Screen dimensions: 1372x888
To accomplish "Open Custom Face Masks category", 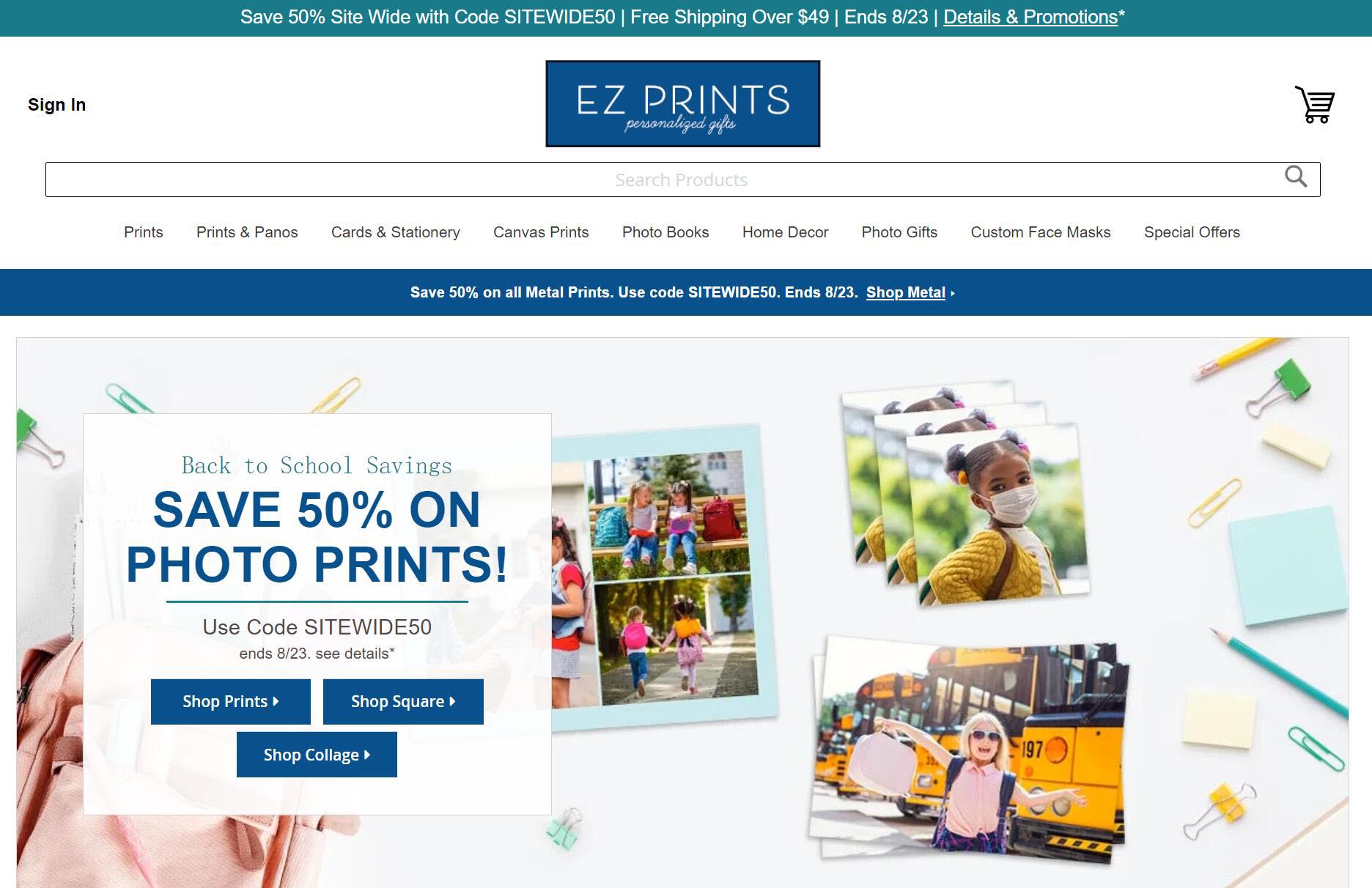I will 1041,232.
